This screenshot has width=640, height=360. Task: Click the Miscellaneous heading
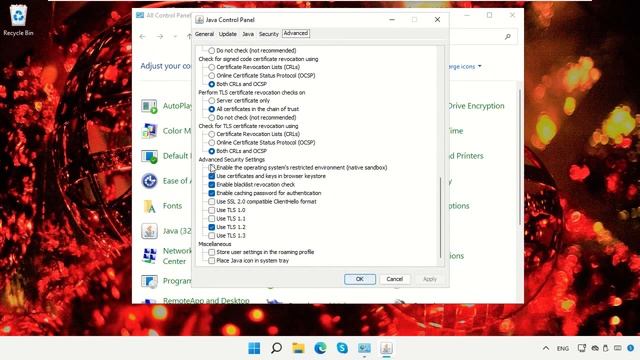point(215,244)
